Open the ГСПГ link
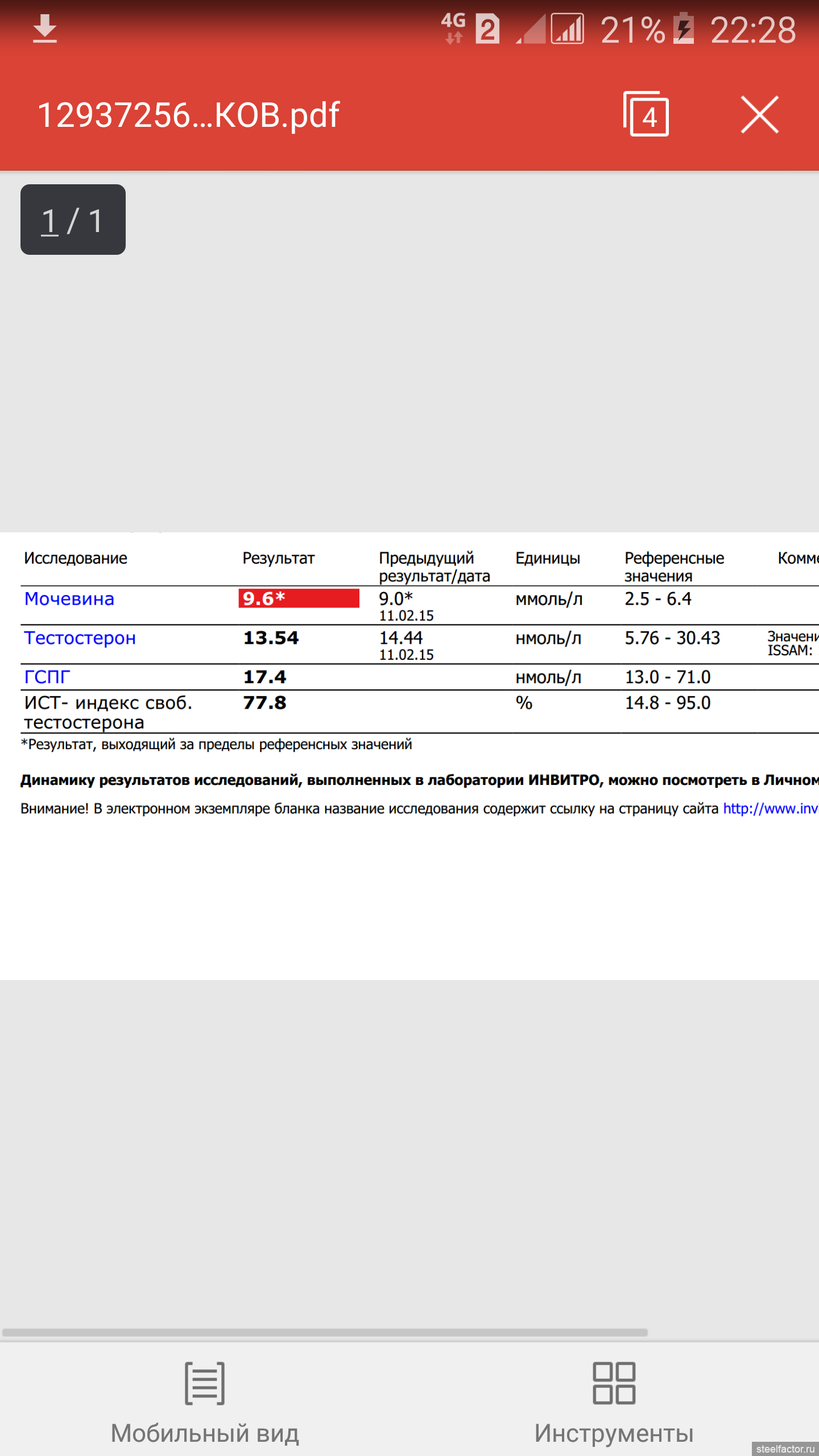Viewport: 819px width, 1456px height. pos(47,677)
